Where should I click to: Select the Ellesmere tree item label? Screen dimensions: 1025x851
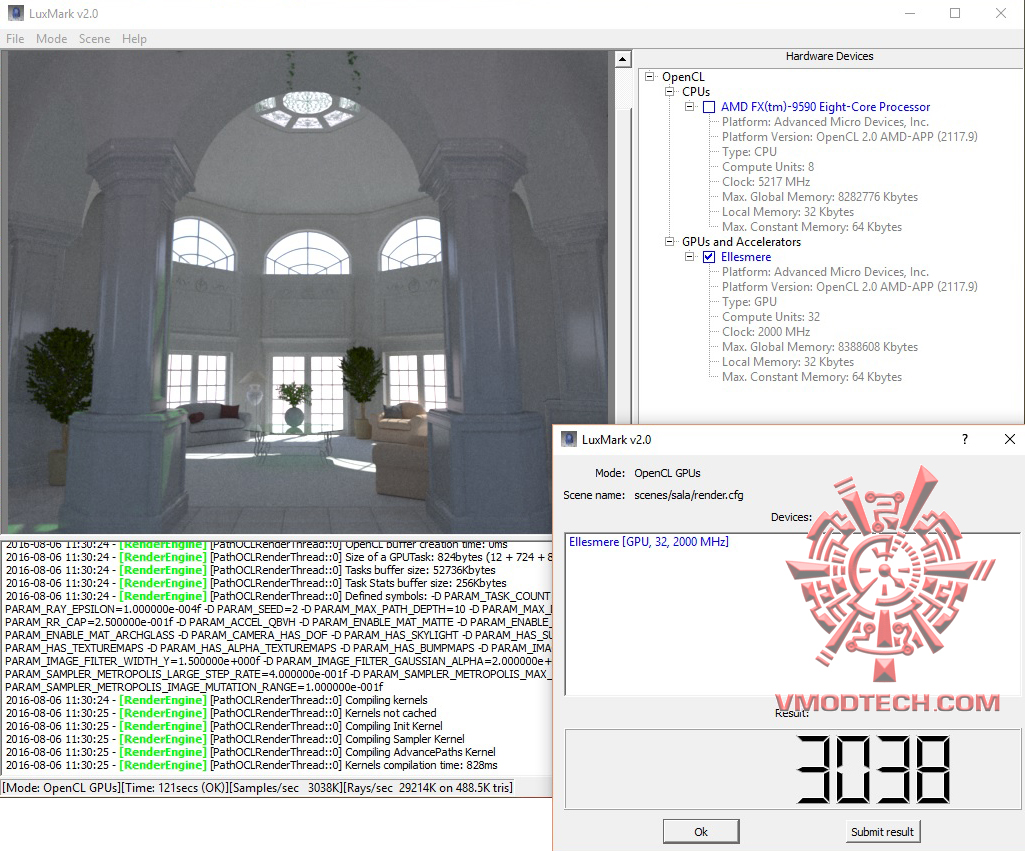click(x=746, y=257)
